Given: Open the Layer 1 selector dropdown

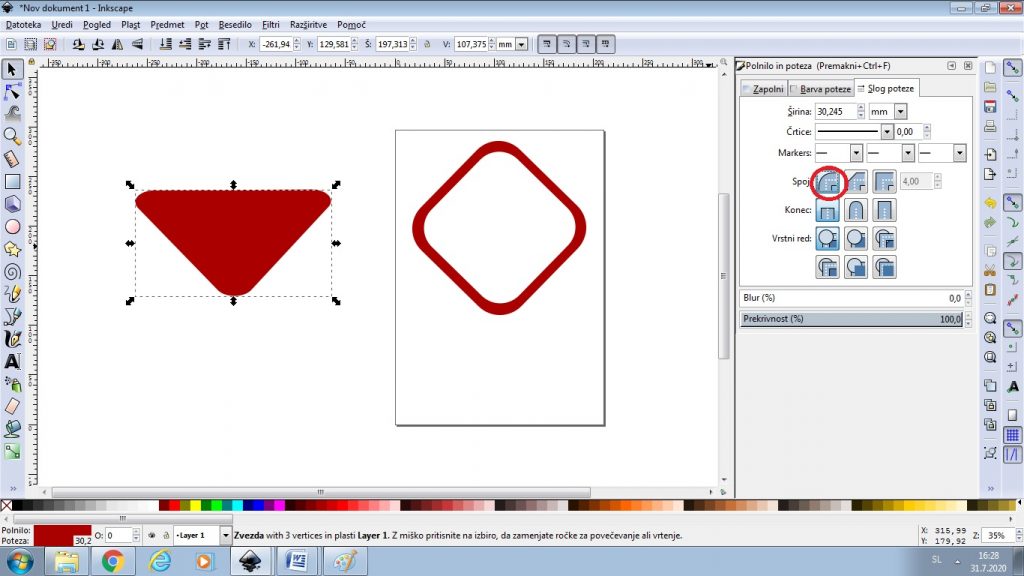Looking at the screenshot, I should [225, 536].
